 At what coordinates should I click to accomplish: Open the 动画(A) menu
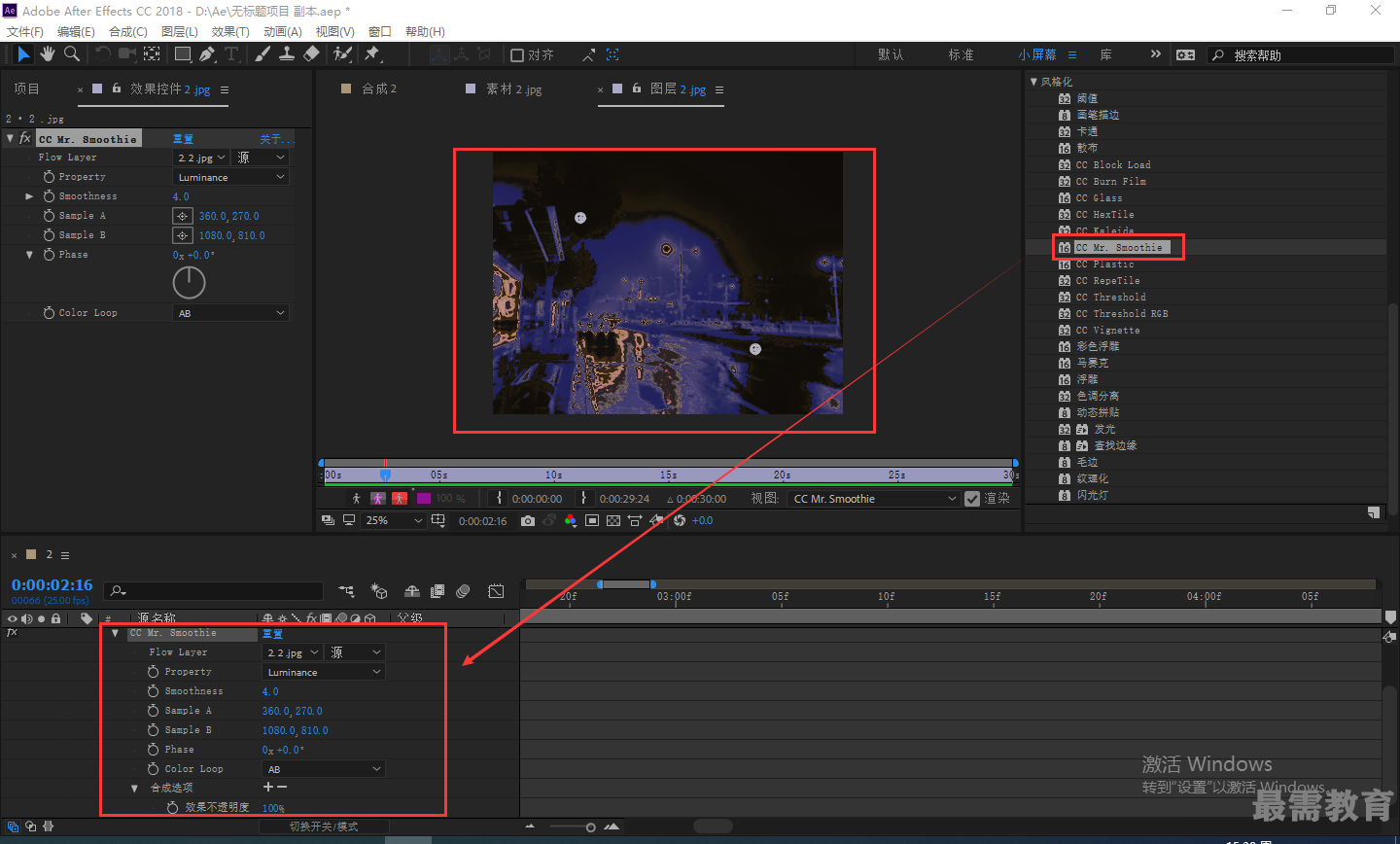point(283,32)
